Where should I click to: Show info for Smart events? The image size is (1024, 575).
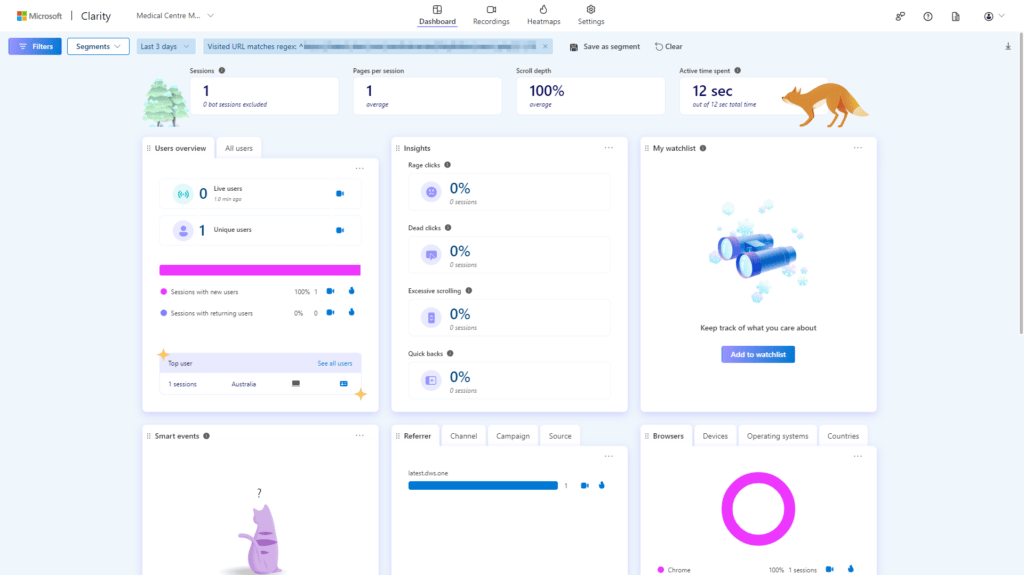click(206, 436)
